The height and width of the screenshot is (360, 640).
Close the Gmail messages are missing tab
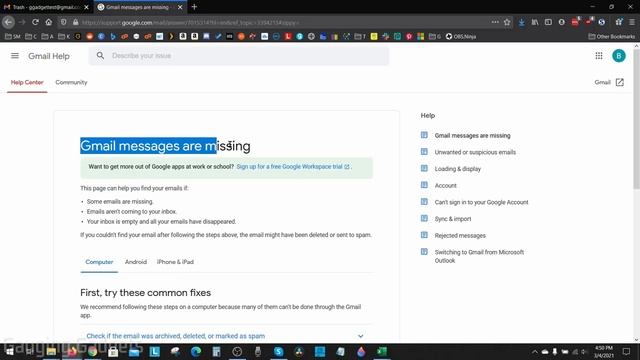pyautogui.click(x=180, y=7)
